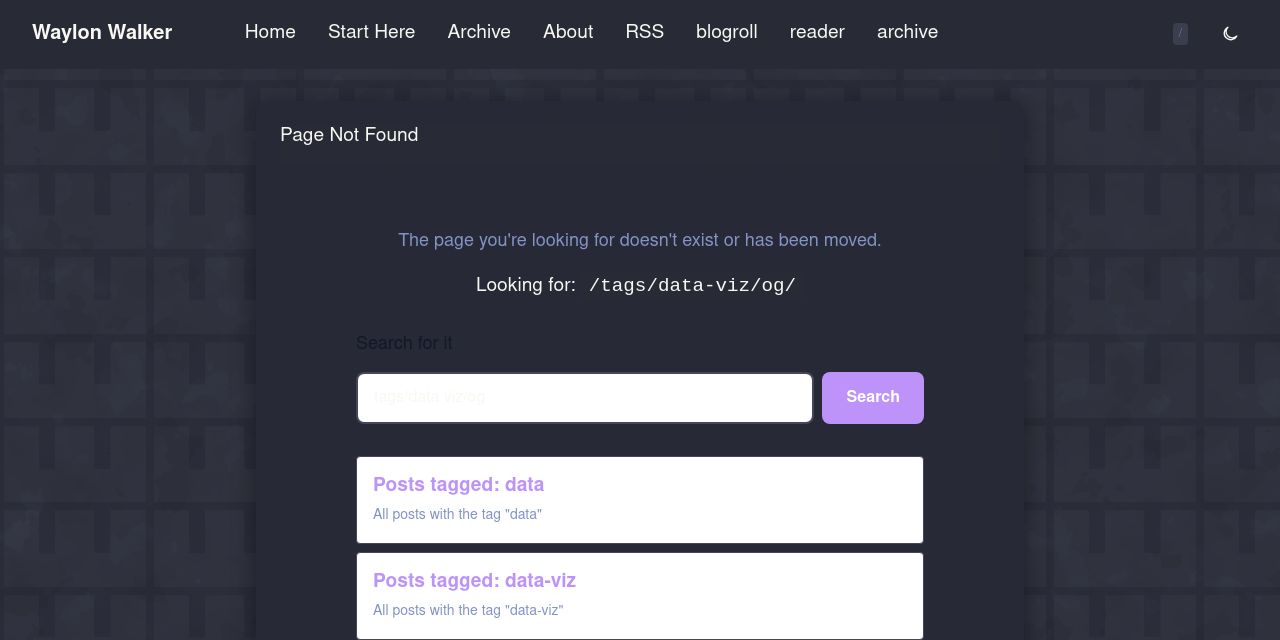The image size is (1280, 640).
Task: Open the blogroll nav link
Action: (x=727, y=32)
